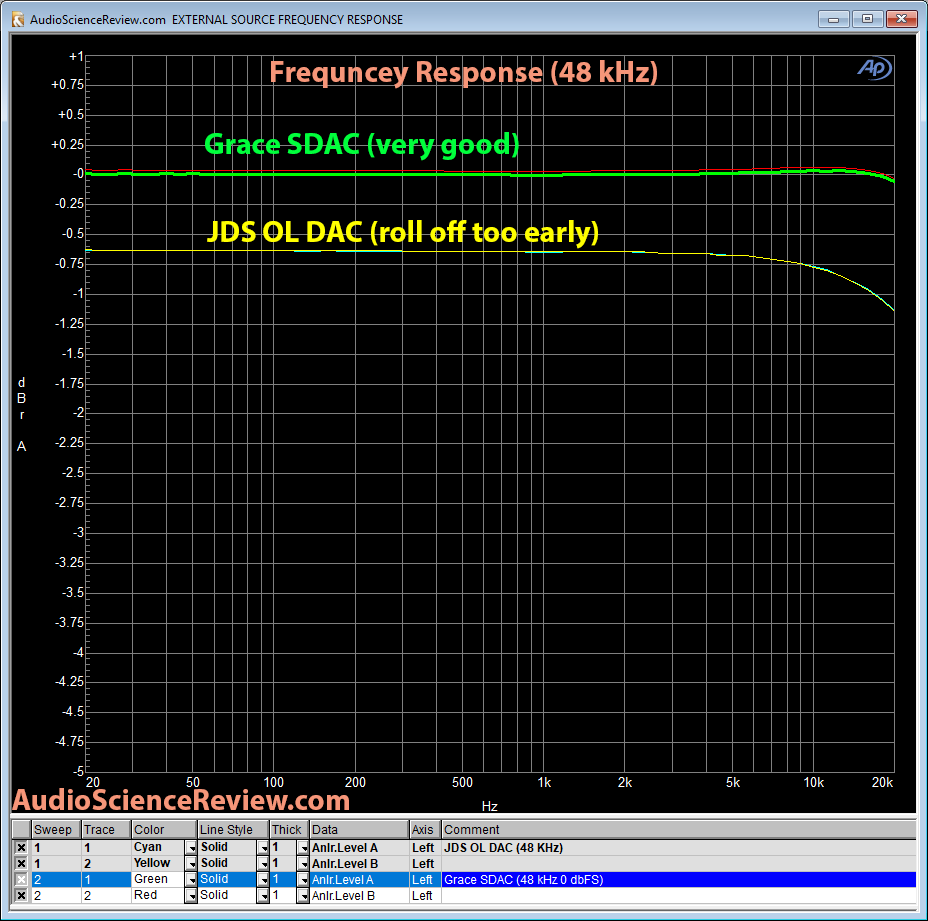Image resolution: width=928 pixels, height=921 pixels.
Task: Click the Thick column header
Action: point(289,830)
